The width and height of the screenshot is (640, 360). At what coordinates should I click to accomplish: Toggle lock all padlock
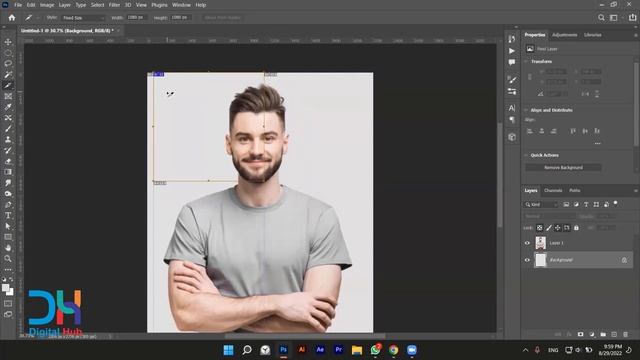(576, 228)
